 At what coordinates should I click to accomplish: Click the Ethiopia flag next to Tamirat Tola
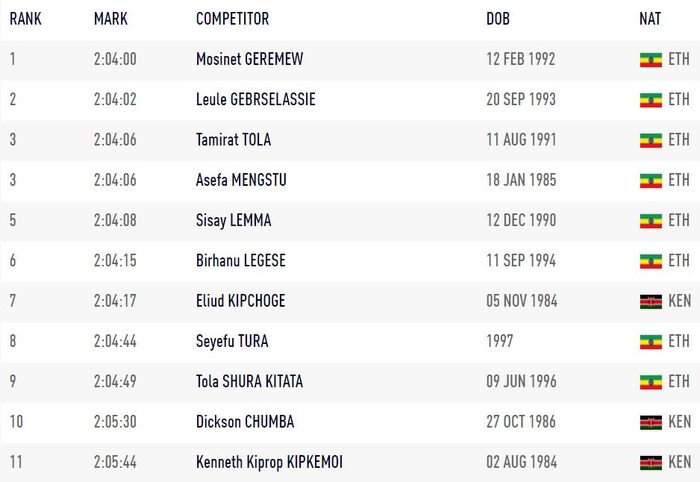tap(651, 140)
